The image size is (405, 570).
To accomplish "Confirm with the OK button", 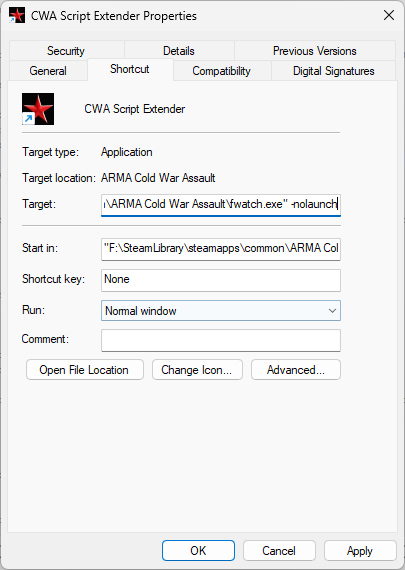I will (198, 550).
